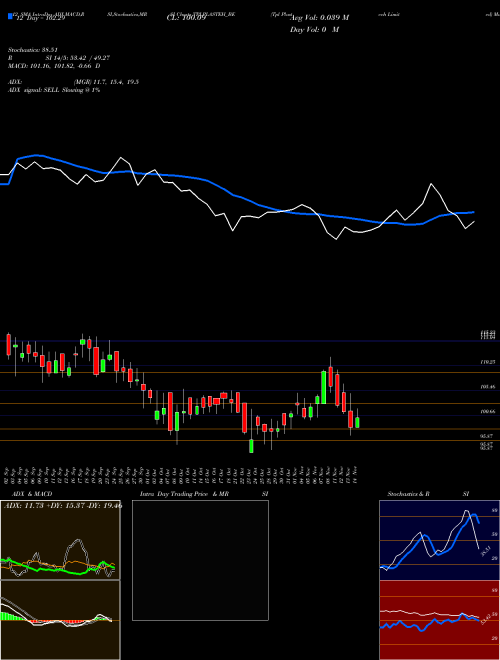The height and width of the screenshot is (660, 500).
Task: Click the lowest green candle near 95.87
Action: pyautogui.click(x=251, y=446)
